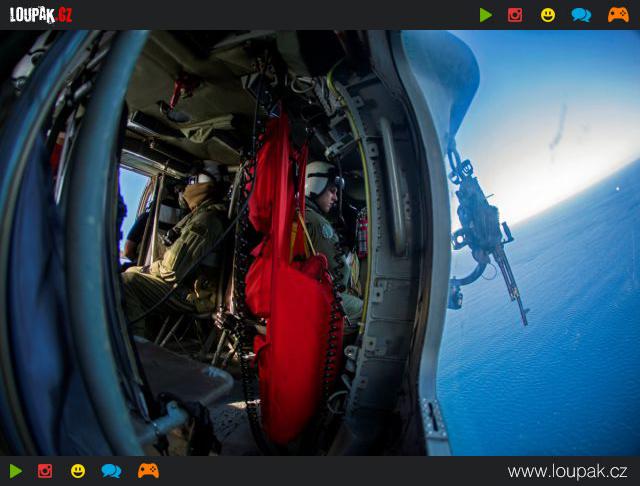The image size is (640, 486).
Task: Select the yellow smiley icon in top bar
Action: 548,15
